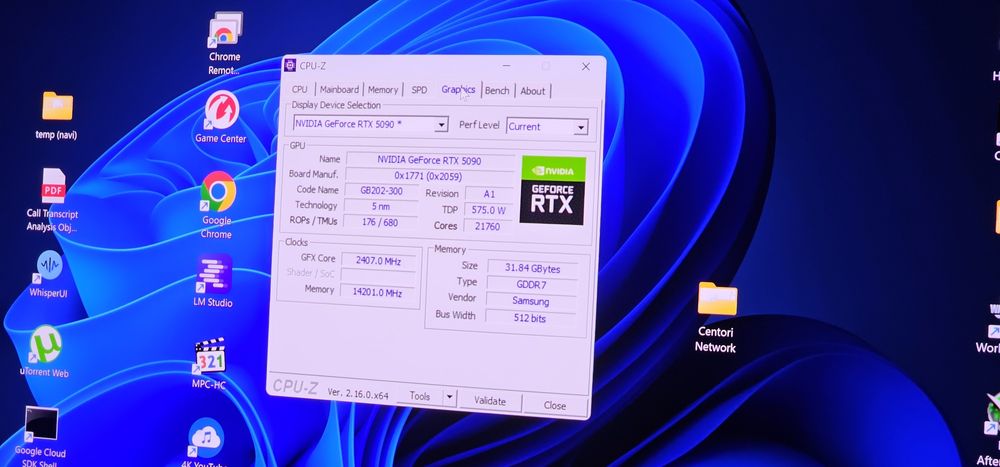Open the SPD tab

tap(419, 90)
